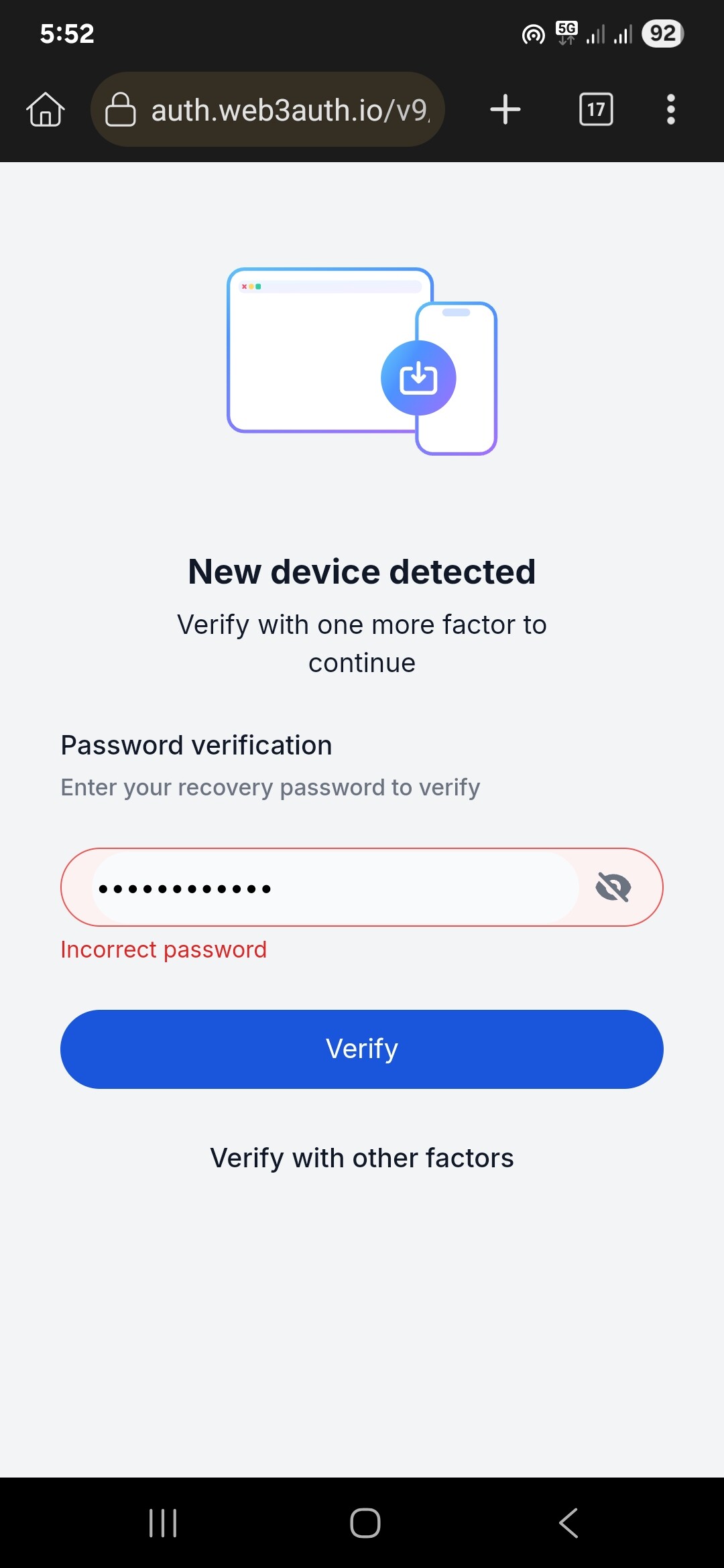Tap the device download illustration icon
Viewport: 724px width, 1568px height.
(x=418, y=378)
